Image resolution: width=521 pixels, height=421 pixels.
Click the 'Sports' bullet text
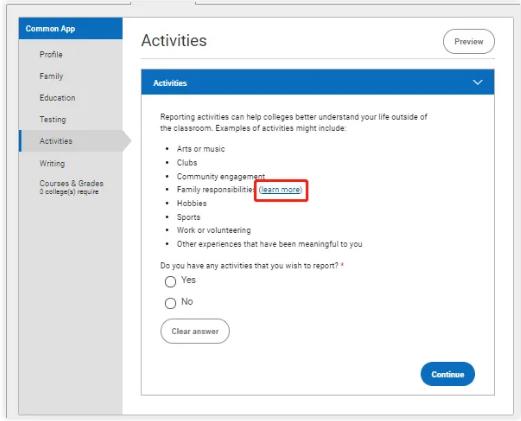188,217
